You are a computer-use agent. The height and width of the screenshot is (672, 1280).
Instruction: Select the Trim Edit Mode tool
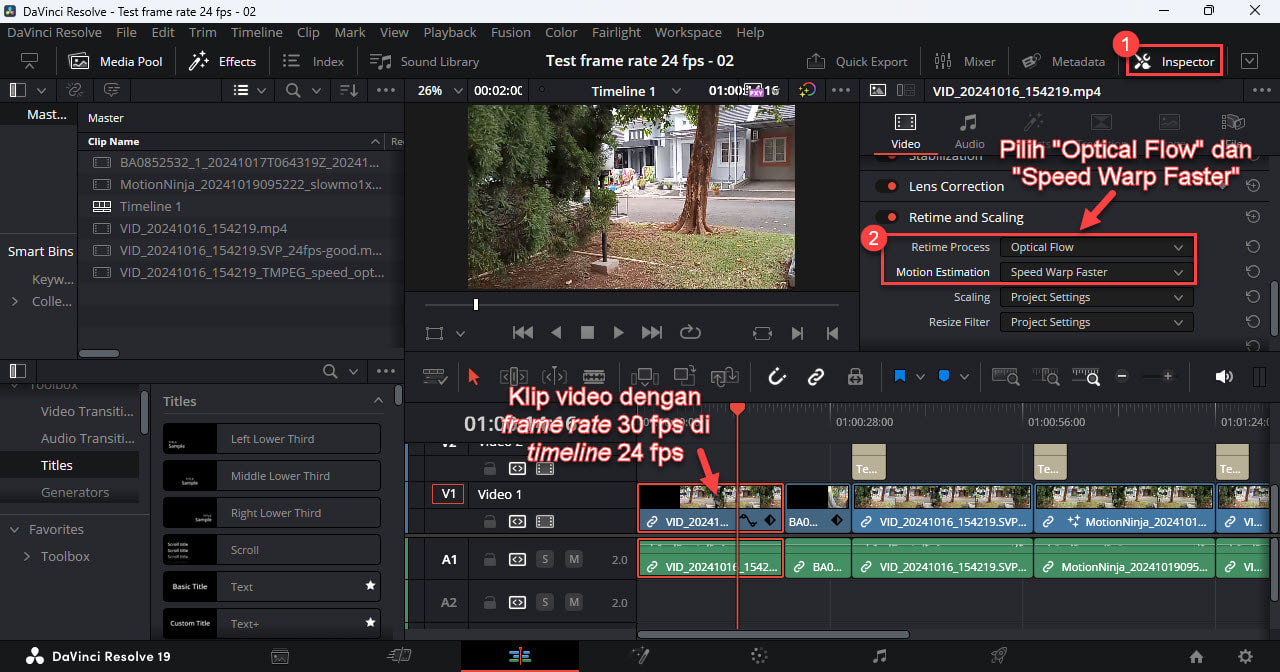[513, 376]
